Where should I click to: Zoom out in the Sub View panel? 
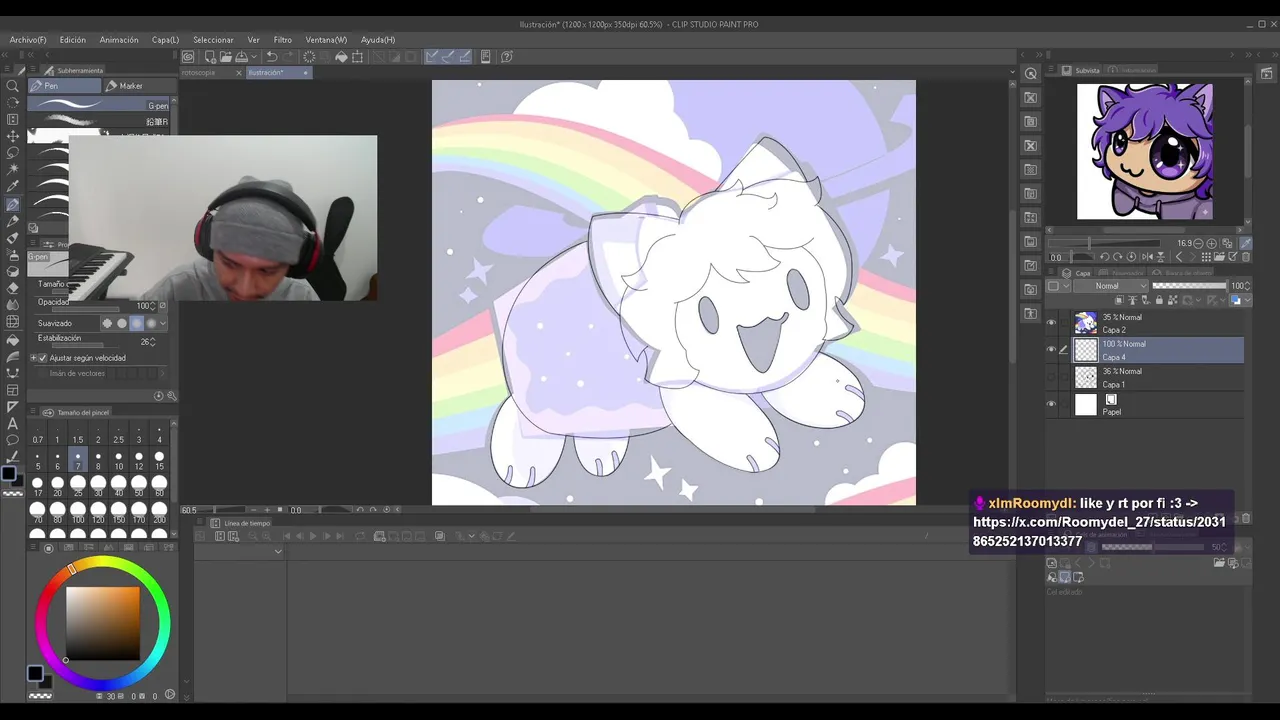(x=1199, y=243)
